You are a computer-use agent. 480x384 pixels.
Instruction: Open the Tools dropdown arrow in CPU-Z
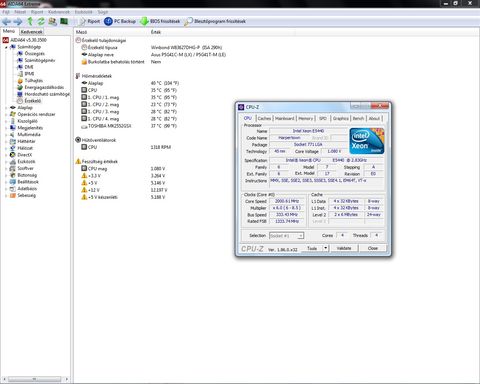point(326,248)
